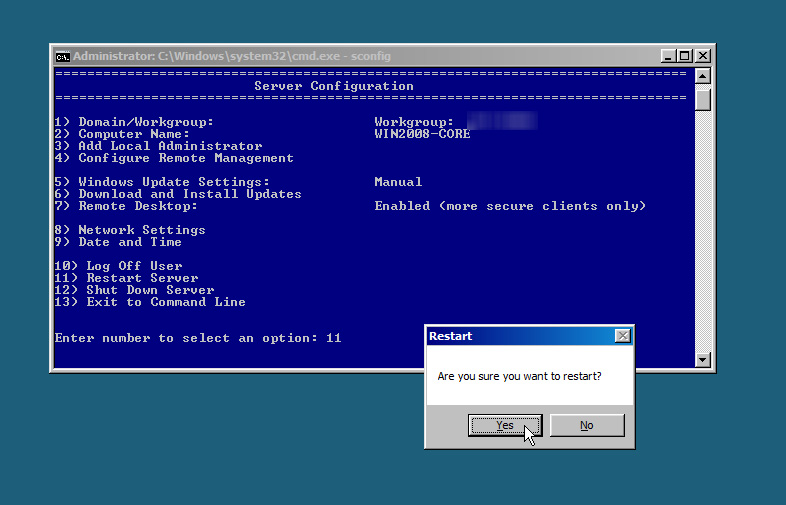The image size is (786, 505).
Task: Click the vertical scrollbar thumb
Action: coord(703,98)
